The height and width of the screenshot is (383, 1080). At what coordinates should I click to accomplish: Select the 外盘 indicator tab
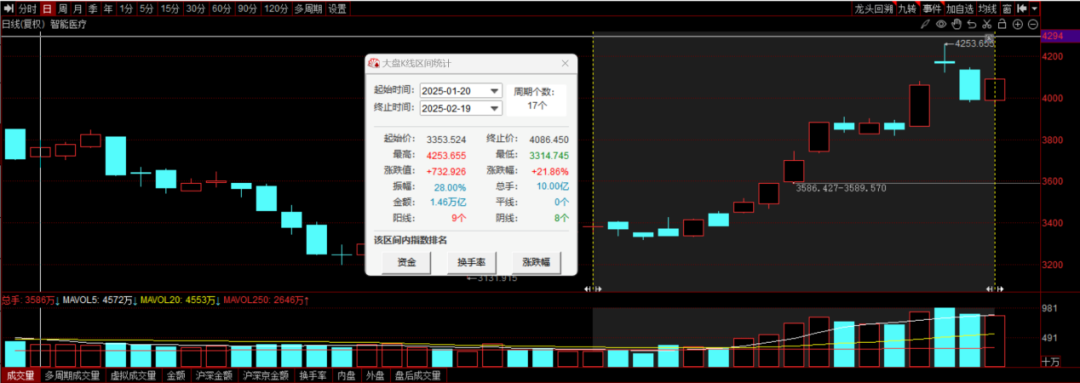[x=375, y=376]
